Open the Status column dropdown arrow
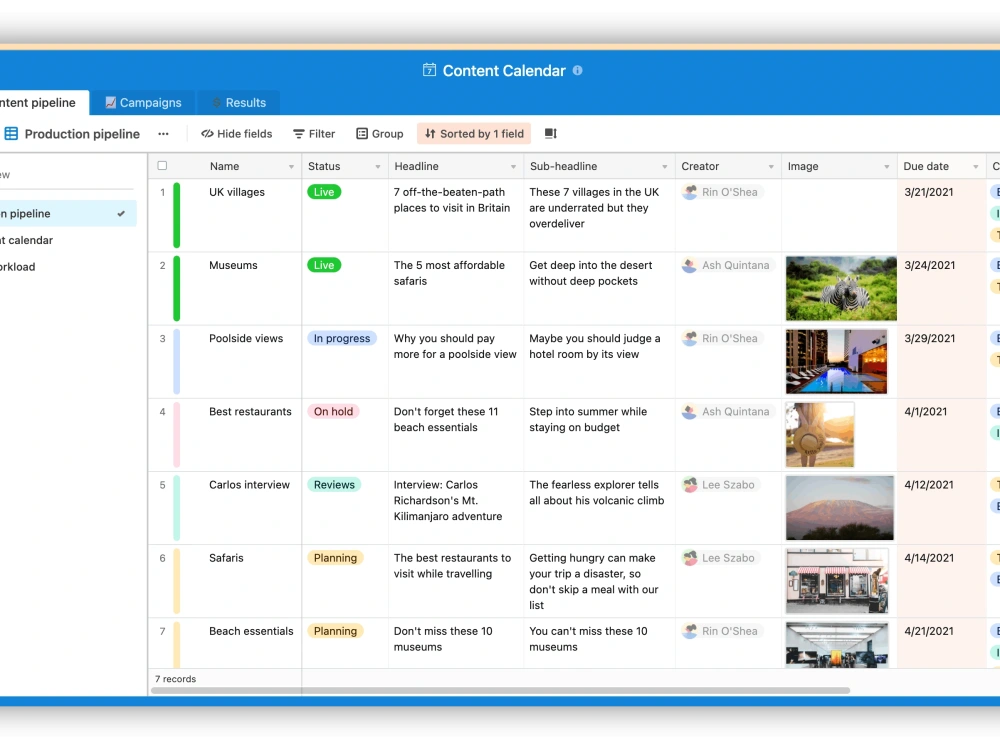 378,167
